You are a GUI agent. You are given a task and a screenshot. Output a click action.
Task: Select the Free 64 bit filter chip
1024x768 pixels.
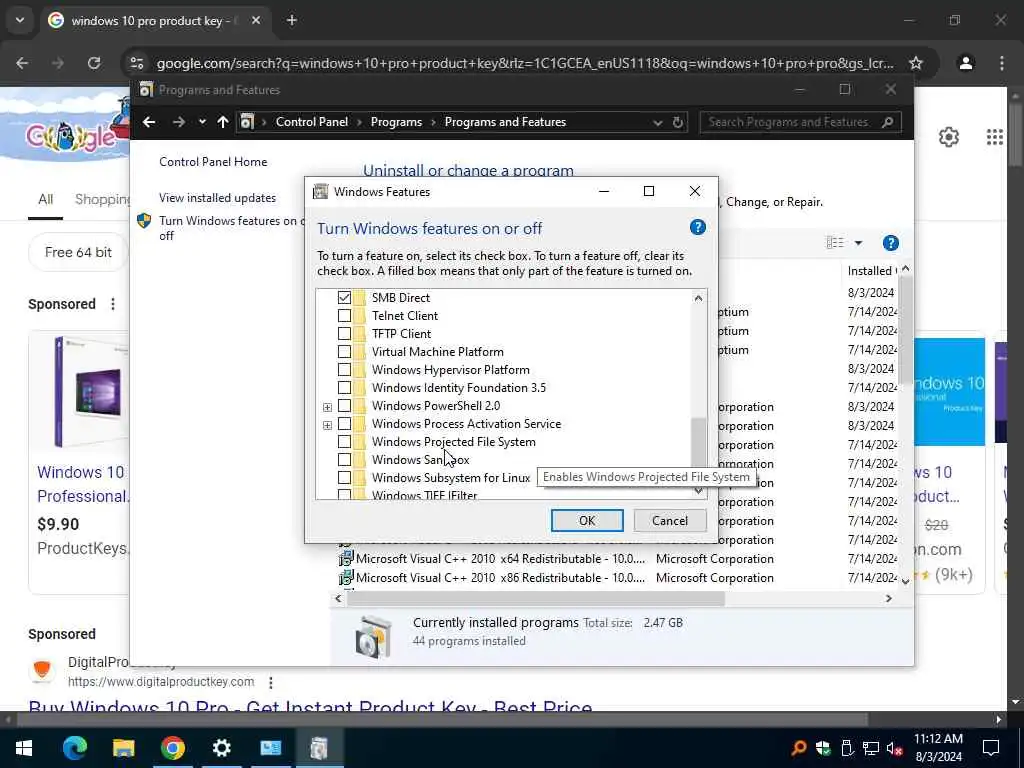[78, 252]
